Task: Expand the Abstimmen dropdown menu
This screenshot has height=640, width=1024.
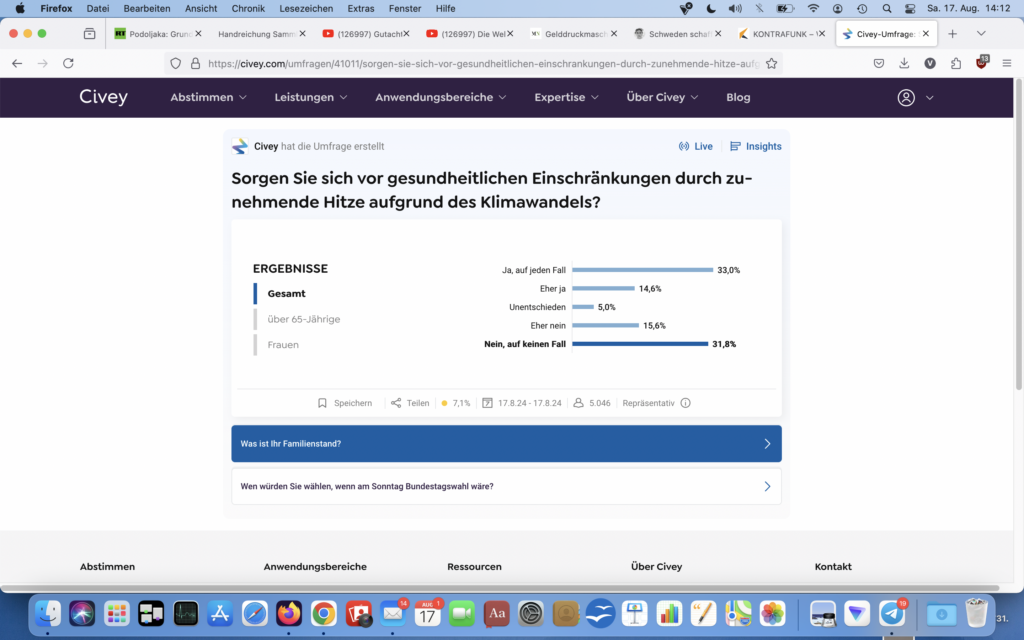Action: pos(208,98)
